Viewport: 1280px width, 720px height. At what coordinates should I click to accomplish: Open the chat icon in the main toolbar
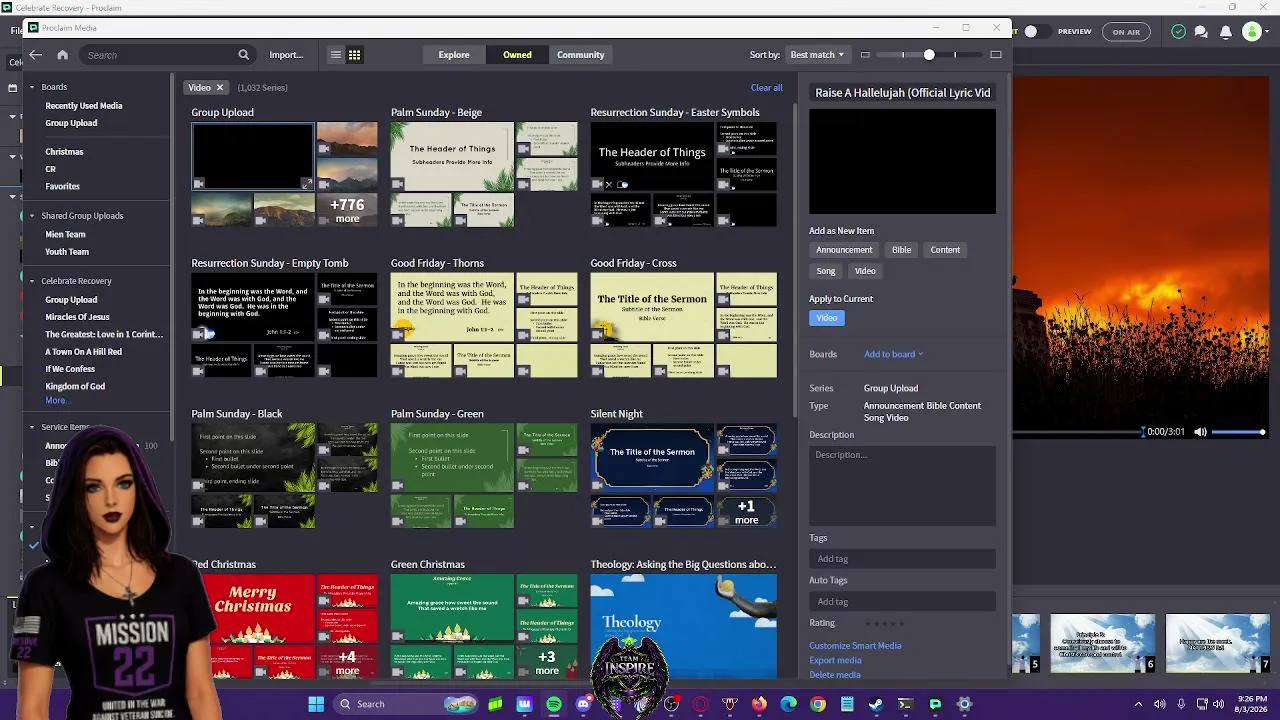tap(1202, 32)
